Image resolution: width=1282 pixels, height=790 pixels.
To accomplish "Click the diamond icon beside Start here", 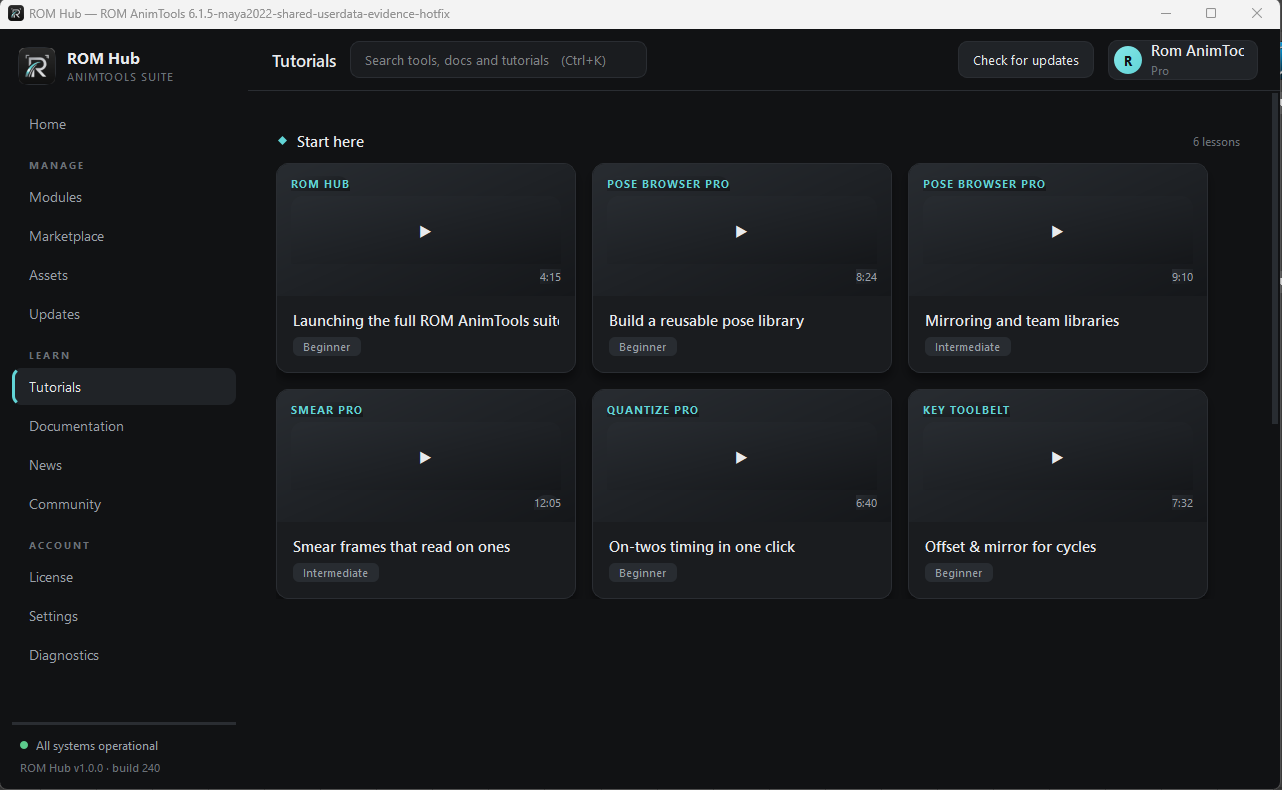I will pyautogui.click(x=283, y=141).
